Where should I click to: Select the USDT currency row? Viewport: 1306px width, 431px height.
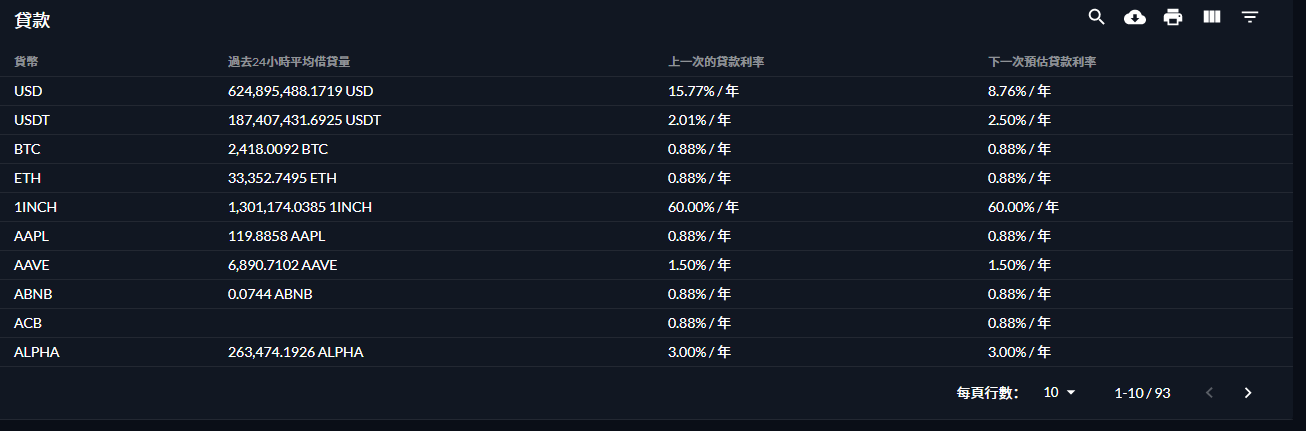point(646,120)
